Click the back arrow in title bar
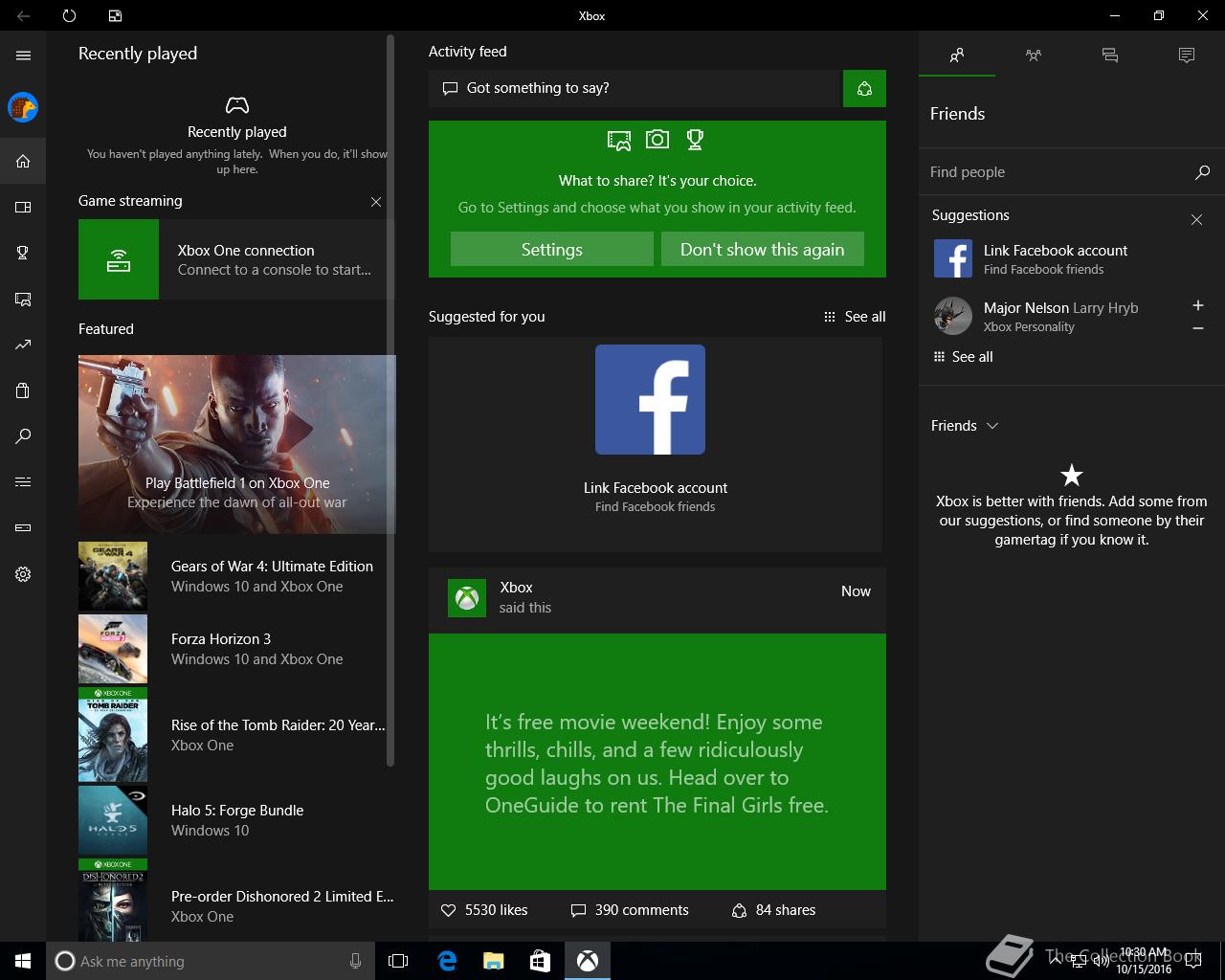Screen dimensions: 1225x980 pyautogui.click(x=23, y=15)
